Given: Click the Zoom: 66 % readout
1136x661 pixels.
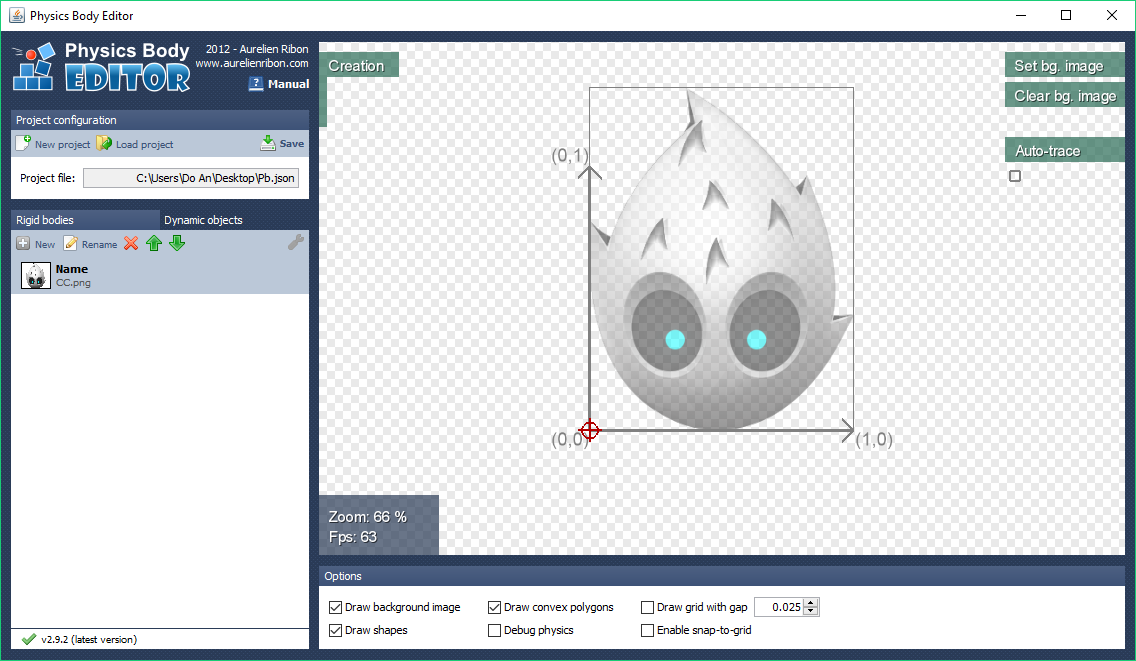Looking at the screenshot, I should click(x=367, y=517).
